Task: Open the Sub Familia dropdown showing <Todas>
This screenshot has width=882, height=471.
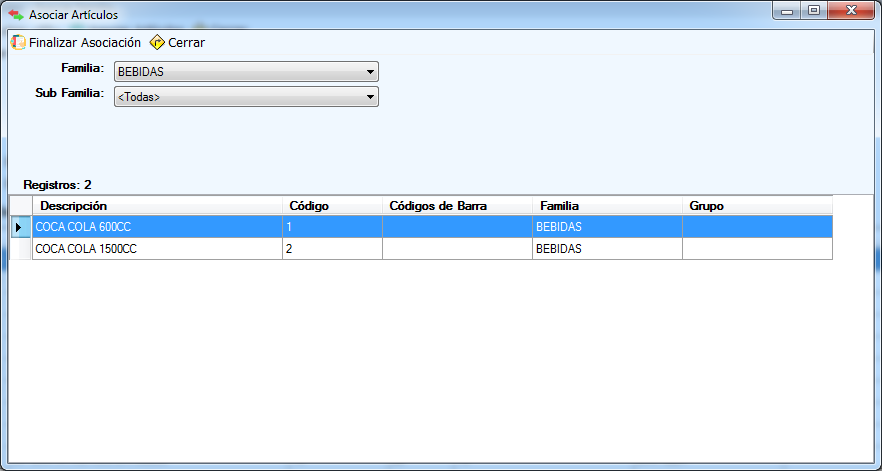Action: (246, 97)
